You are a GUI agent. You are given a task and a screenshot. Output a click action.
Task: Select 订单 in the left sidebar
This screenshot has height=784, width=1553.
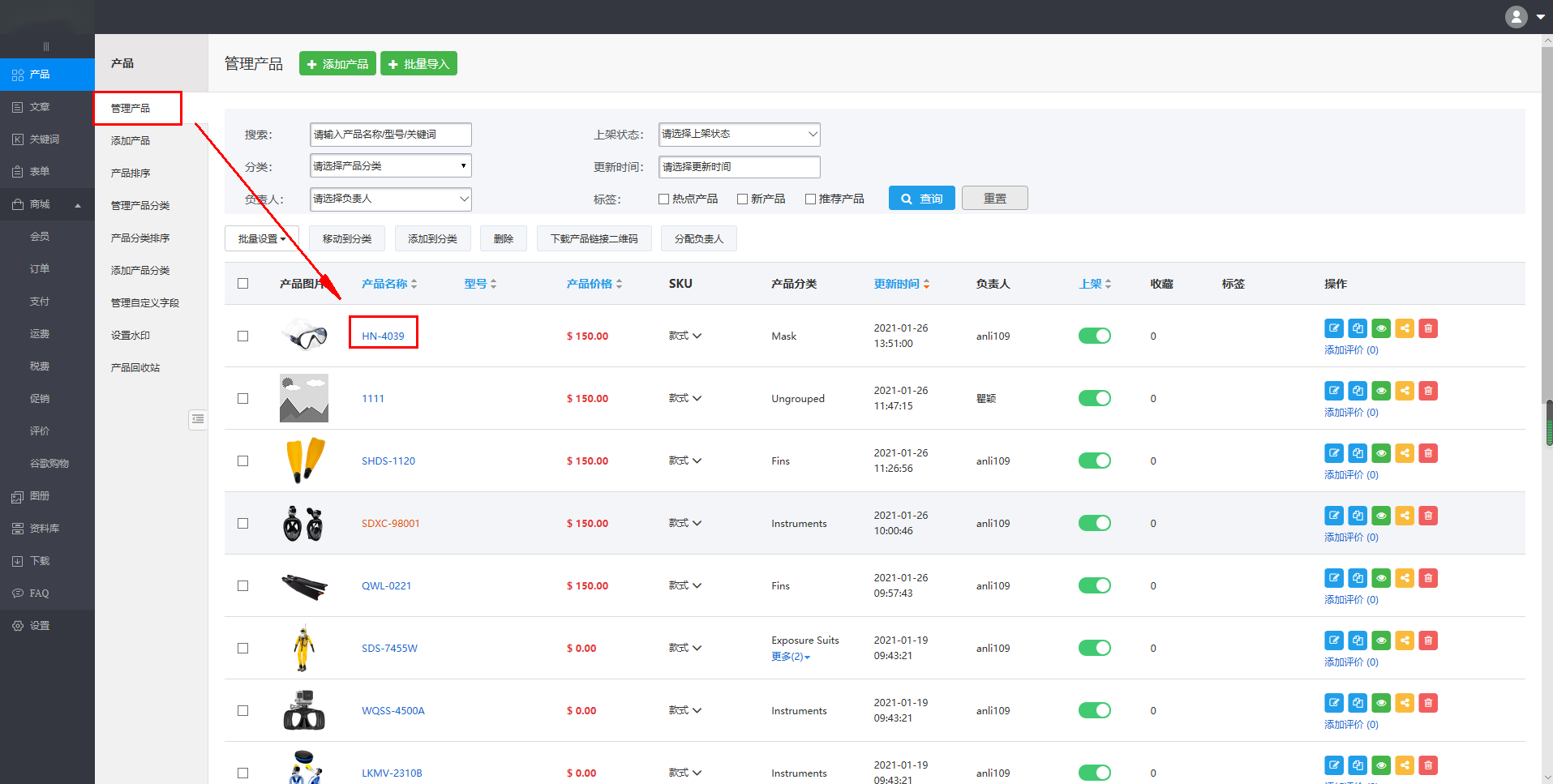coord(40,268)
